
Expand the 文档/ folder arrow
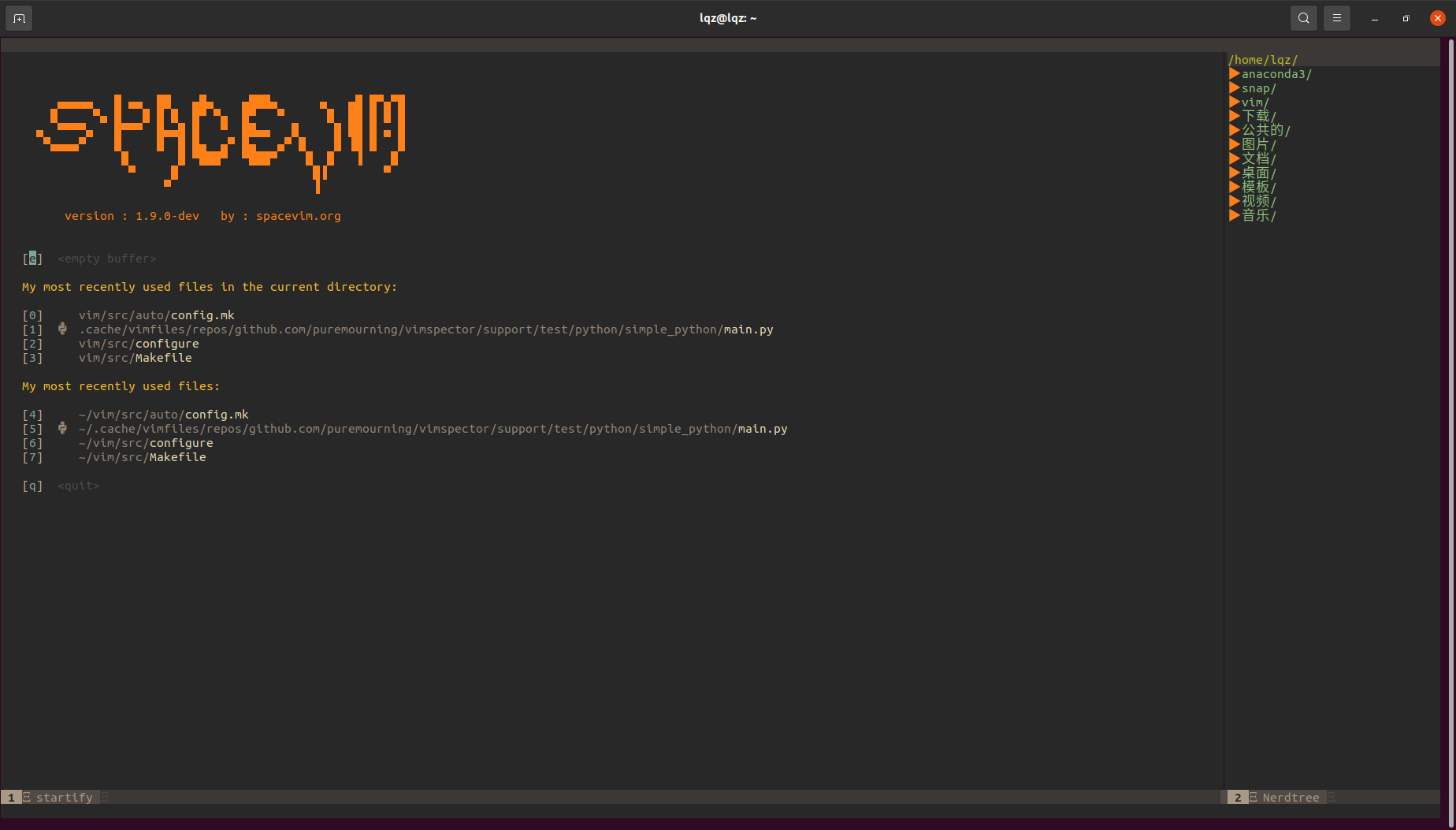pyautogui.click(x=1234, y=158)
